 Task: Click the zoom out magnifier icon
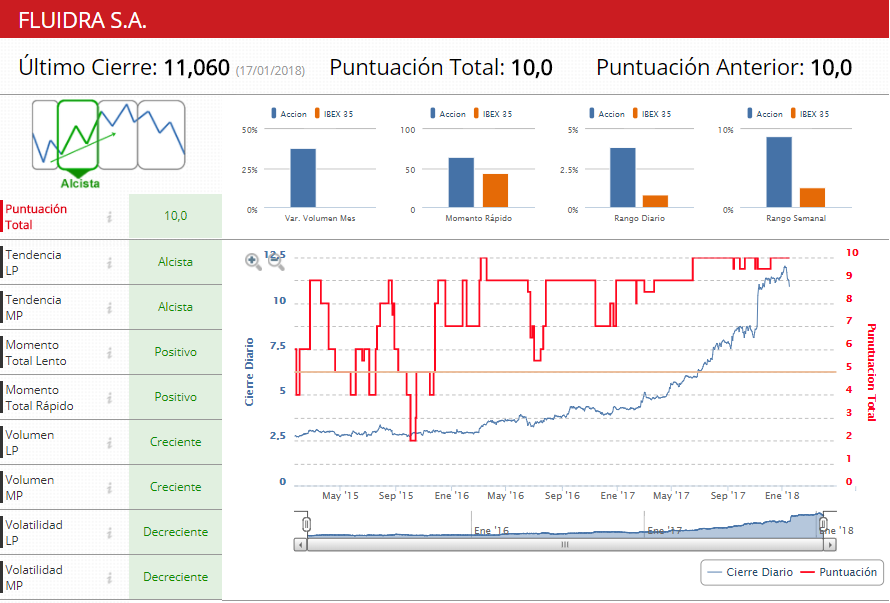[x=275, y=261]
